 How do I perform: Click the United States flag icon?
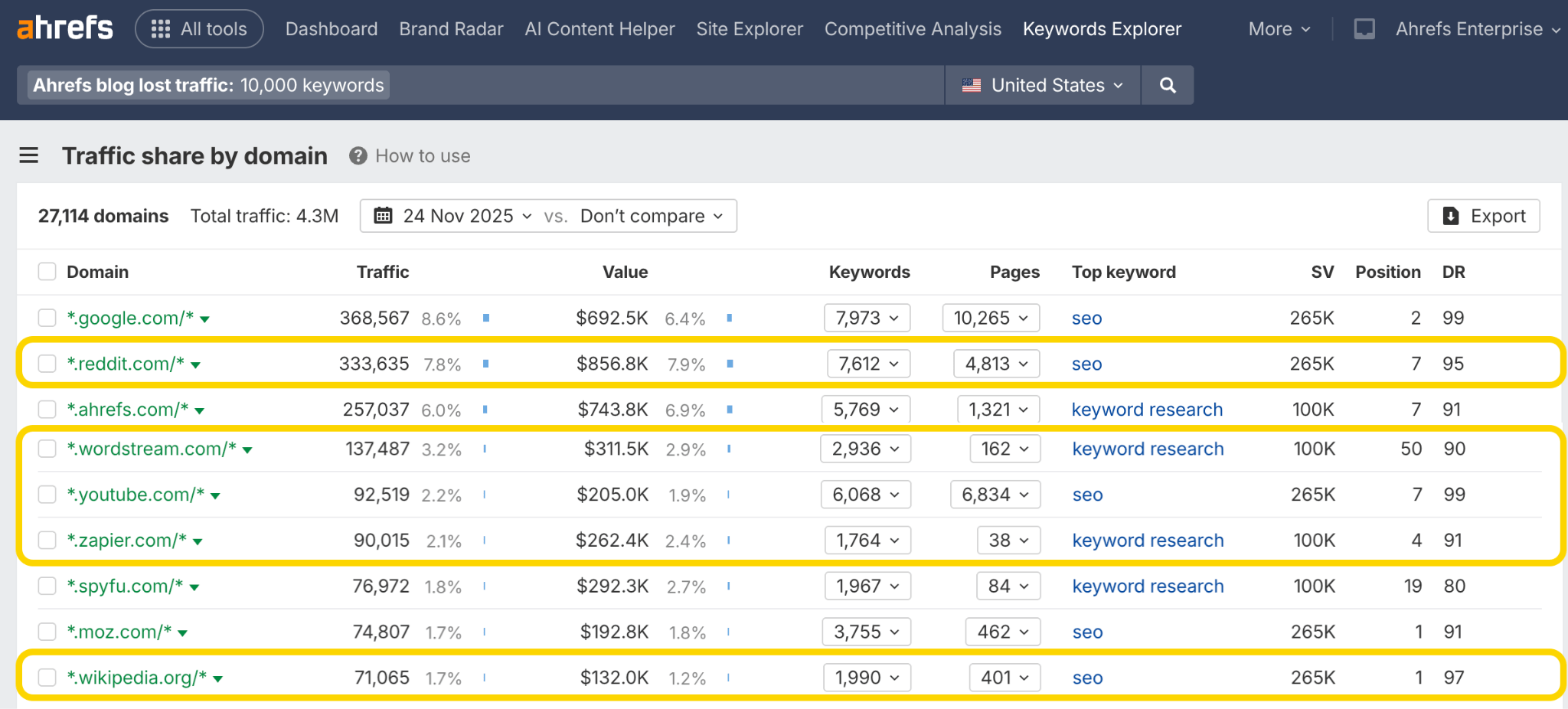tap(971, 85)
